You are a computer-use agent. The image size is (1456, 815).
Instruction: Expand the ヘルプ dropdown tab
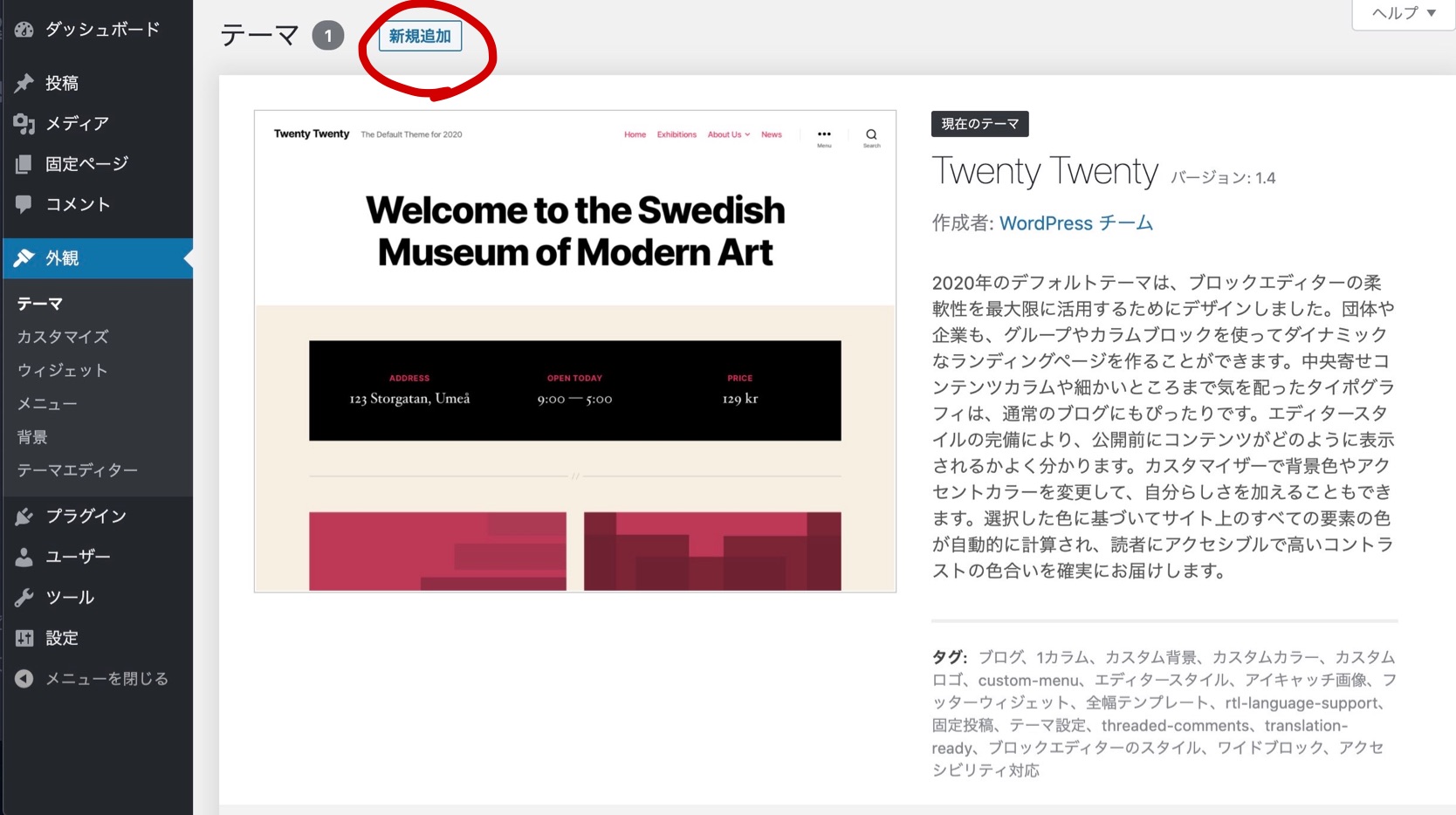click(x=1403, y=13)
